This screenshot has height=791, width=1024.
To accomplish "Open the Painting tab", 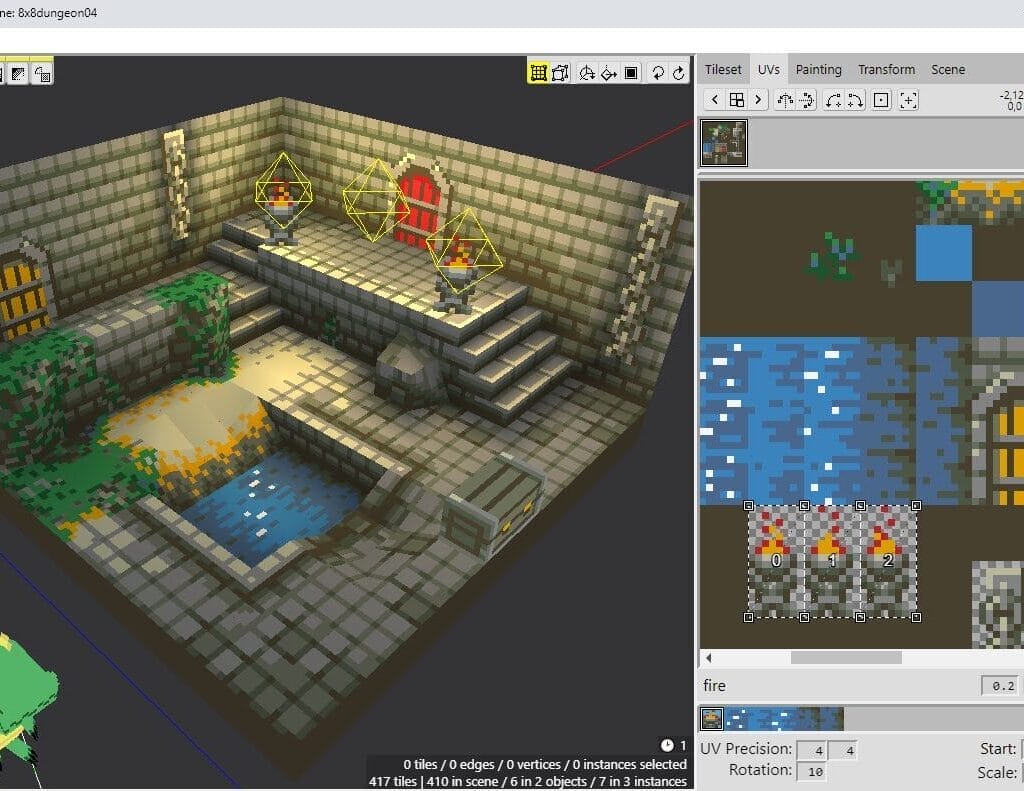I will (818, 69).
